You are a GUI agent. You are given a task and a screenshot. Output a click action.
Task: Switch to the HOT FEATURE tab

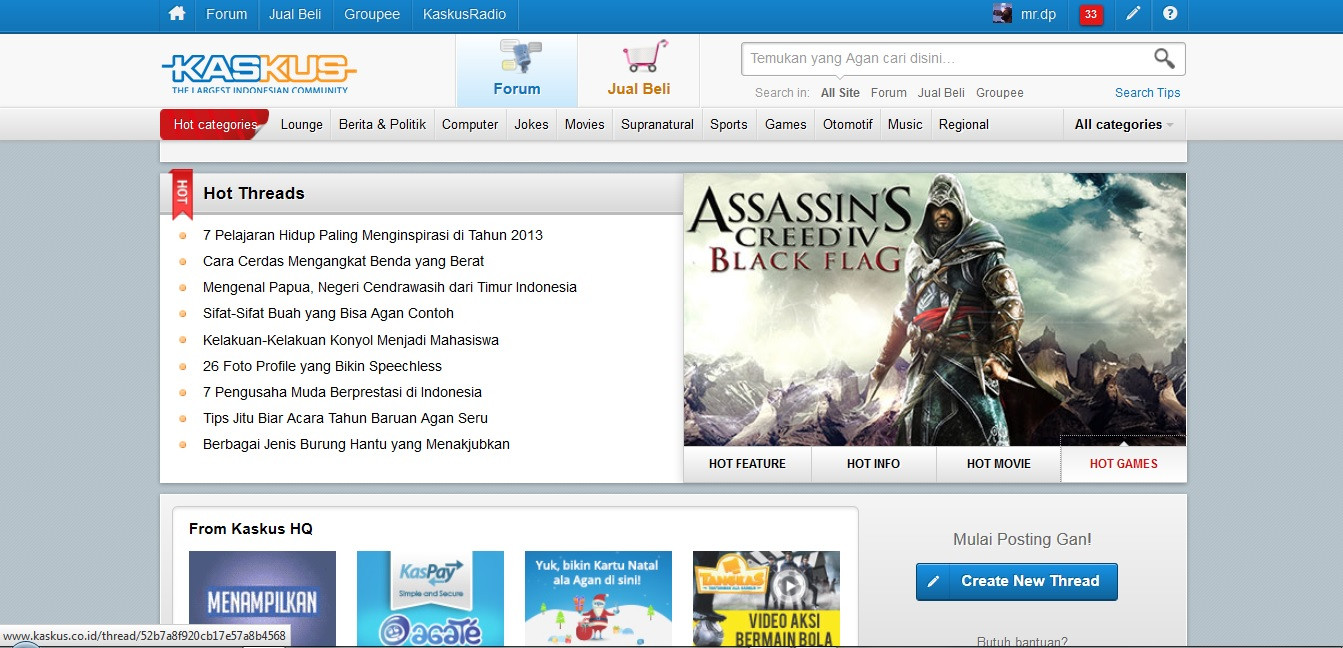pos(747,464)
